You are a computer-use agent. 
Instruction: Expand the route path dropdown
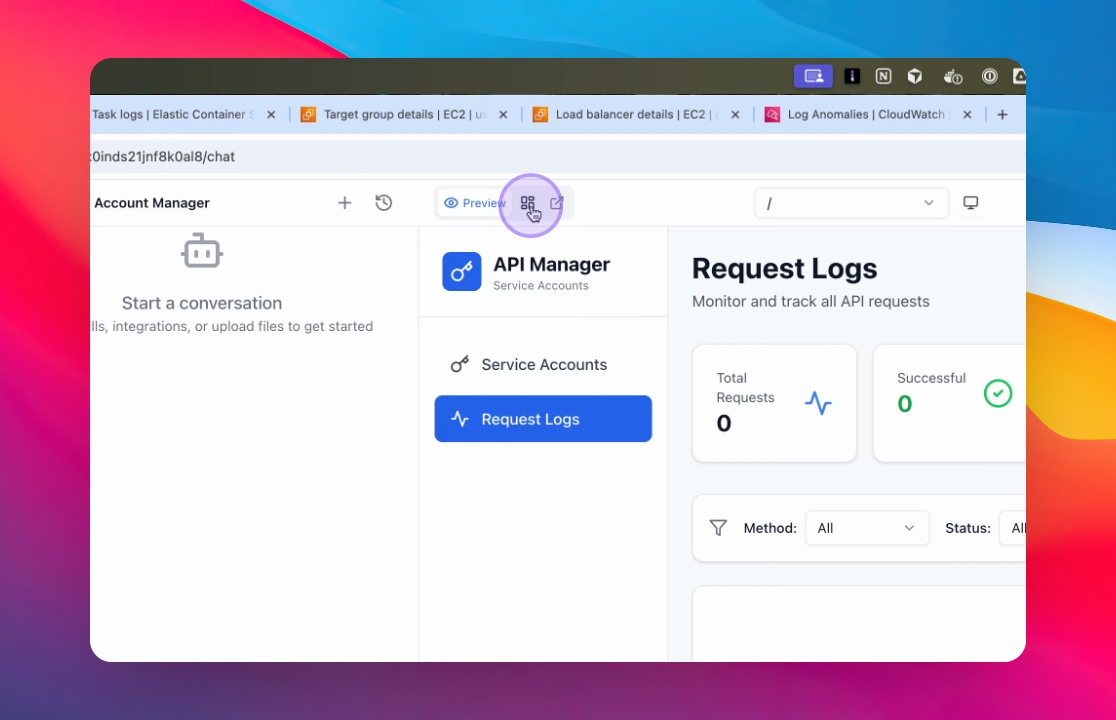851,203
